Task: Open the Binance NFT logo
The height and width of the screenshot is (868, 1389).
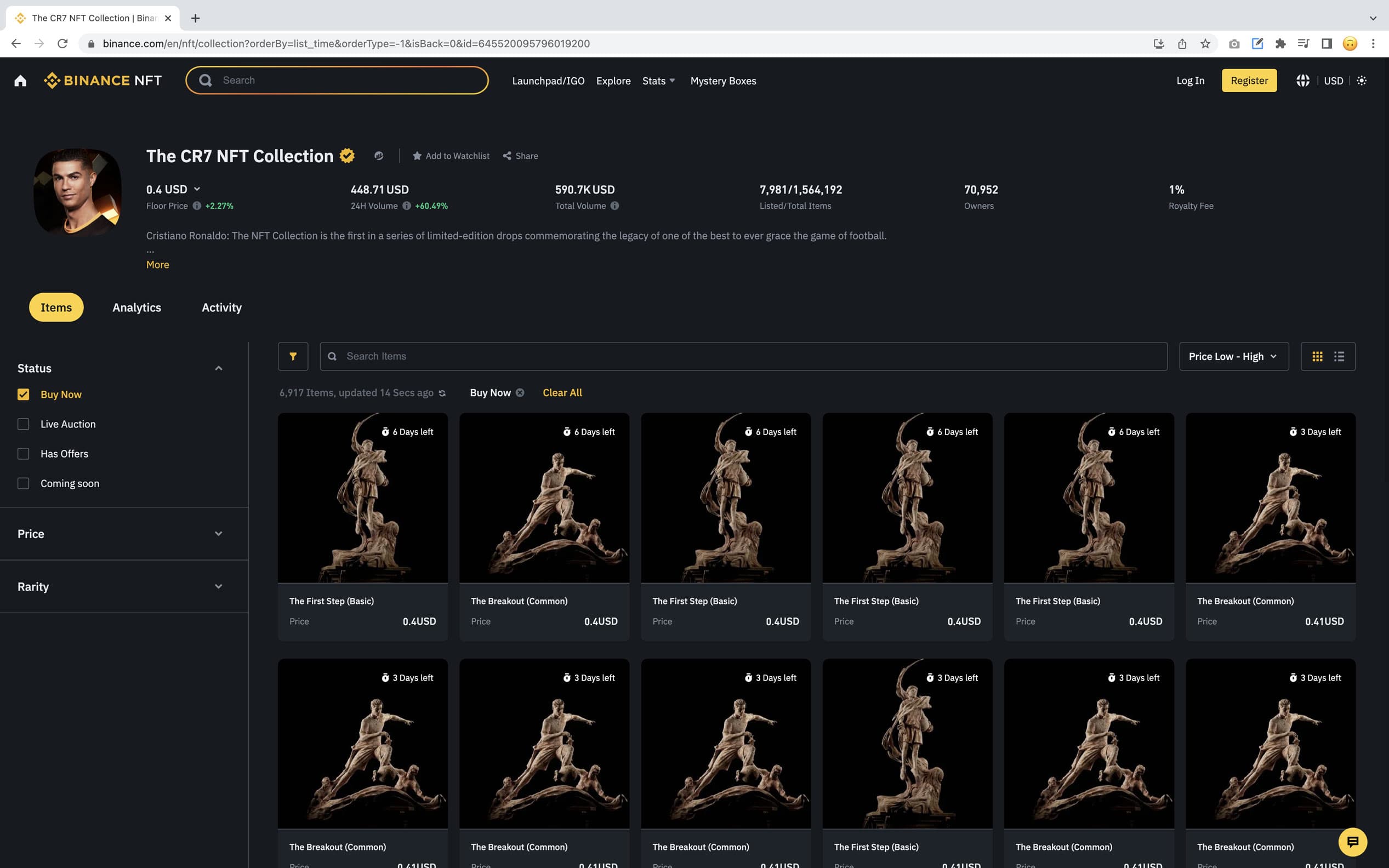Action: 104,81
